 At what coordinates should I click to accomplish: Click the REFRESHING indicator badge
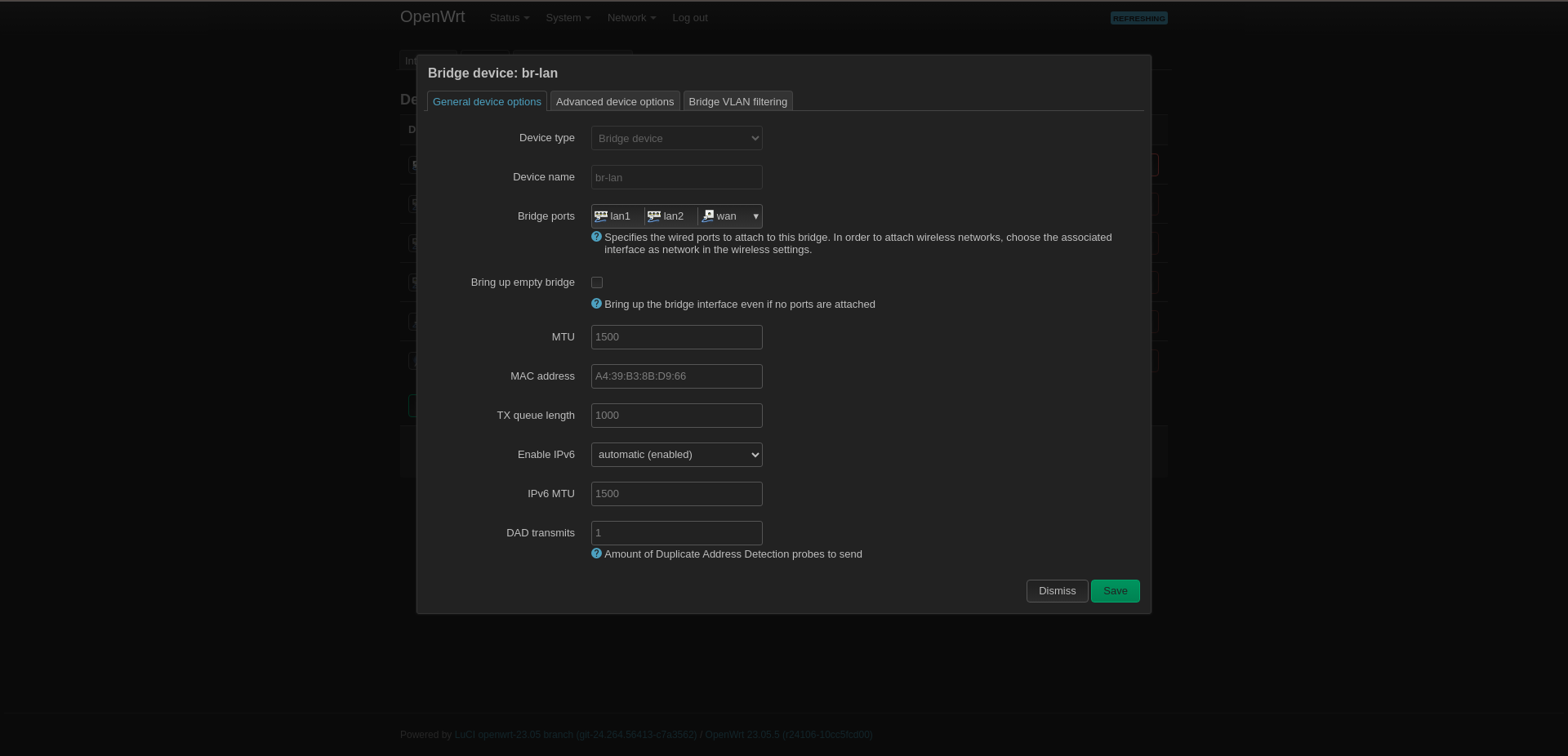tap(1139, 18)
